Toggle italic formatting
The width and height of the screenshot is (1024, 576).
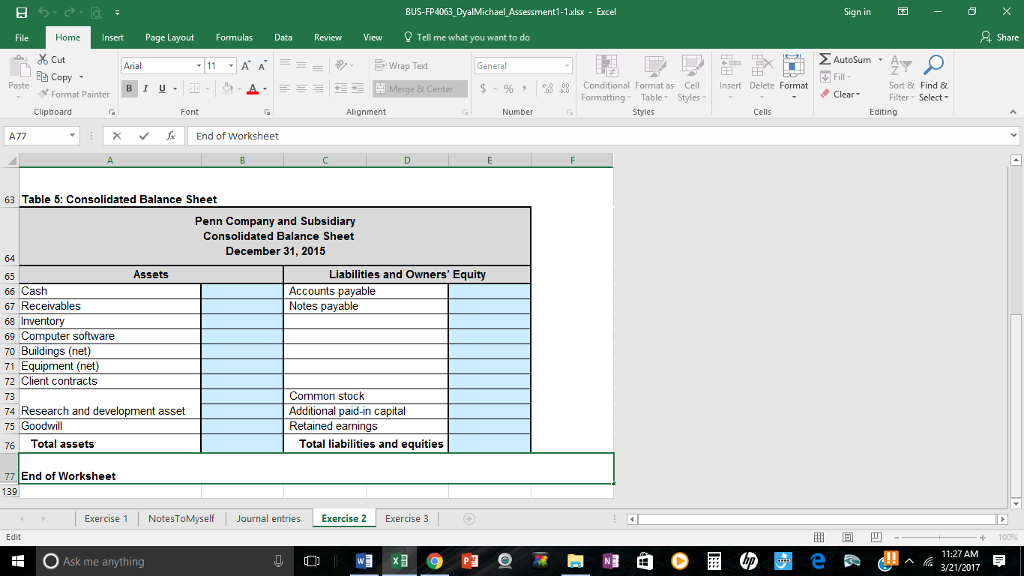pyautogui.click(x=145, y=88)
